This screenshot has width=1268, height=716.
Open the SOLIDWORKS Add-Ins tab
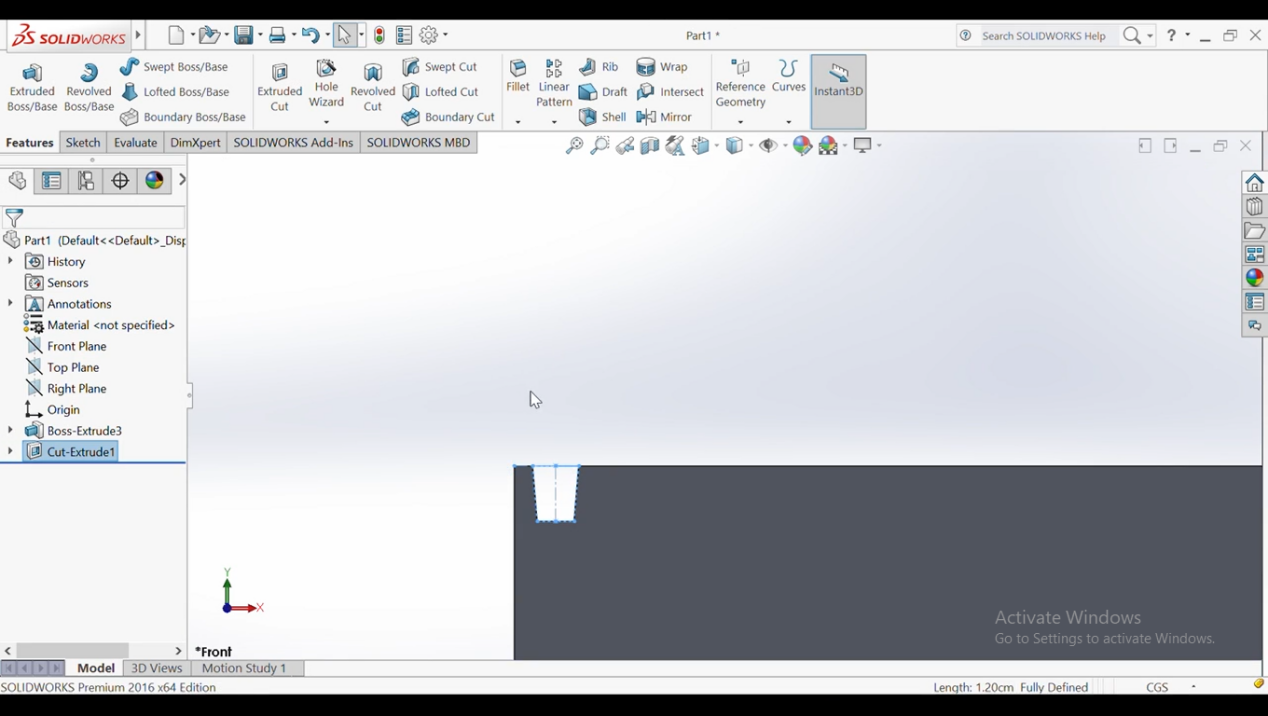click(x=293, y=143)
